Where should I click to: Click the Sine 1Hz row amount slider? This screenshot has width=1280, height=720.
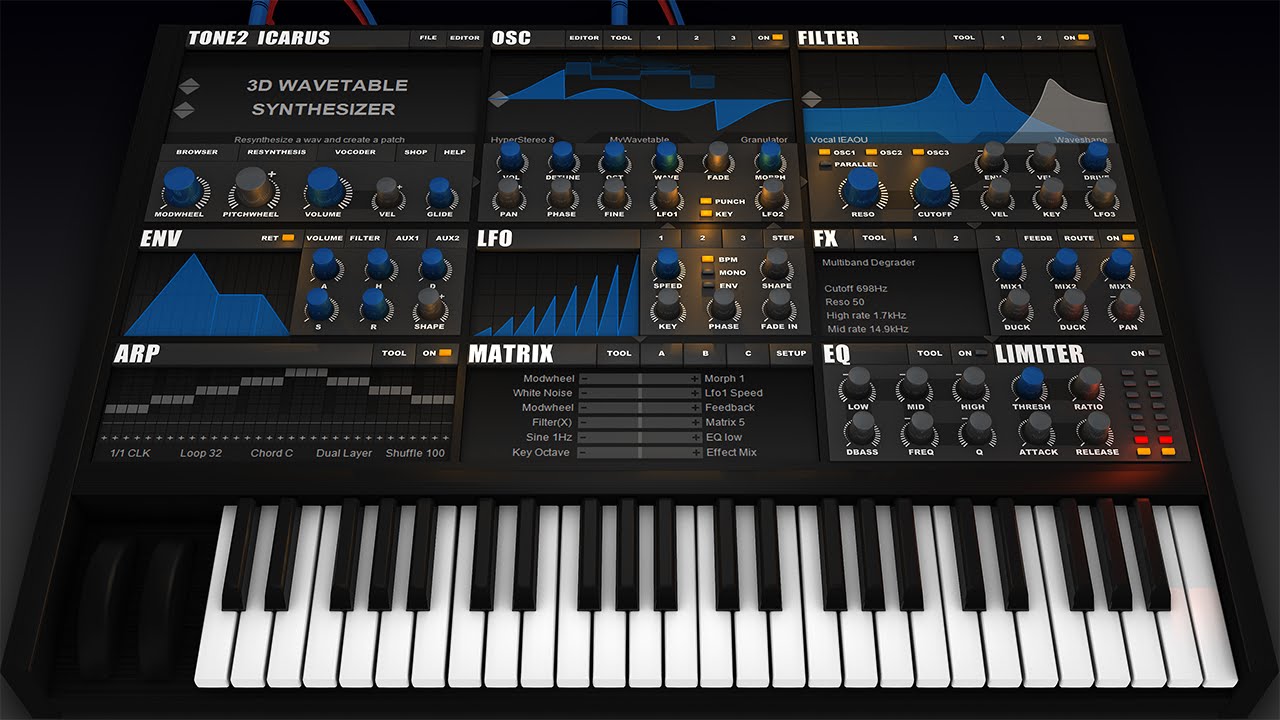pos(639,437)
